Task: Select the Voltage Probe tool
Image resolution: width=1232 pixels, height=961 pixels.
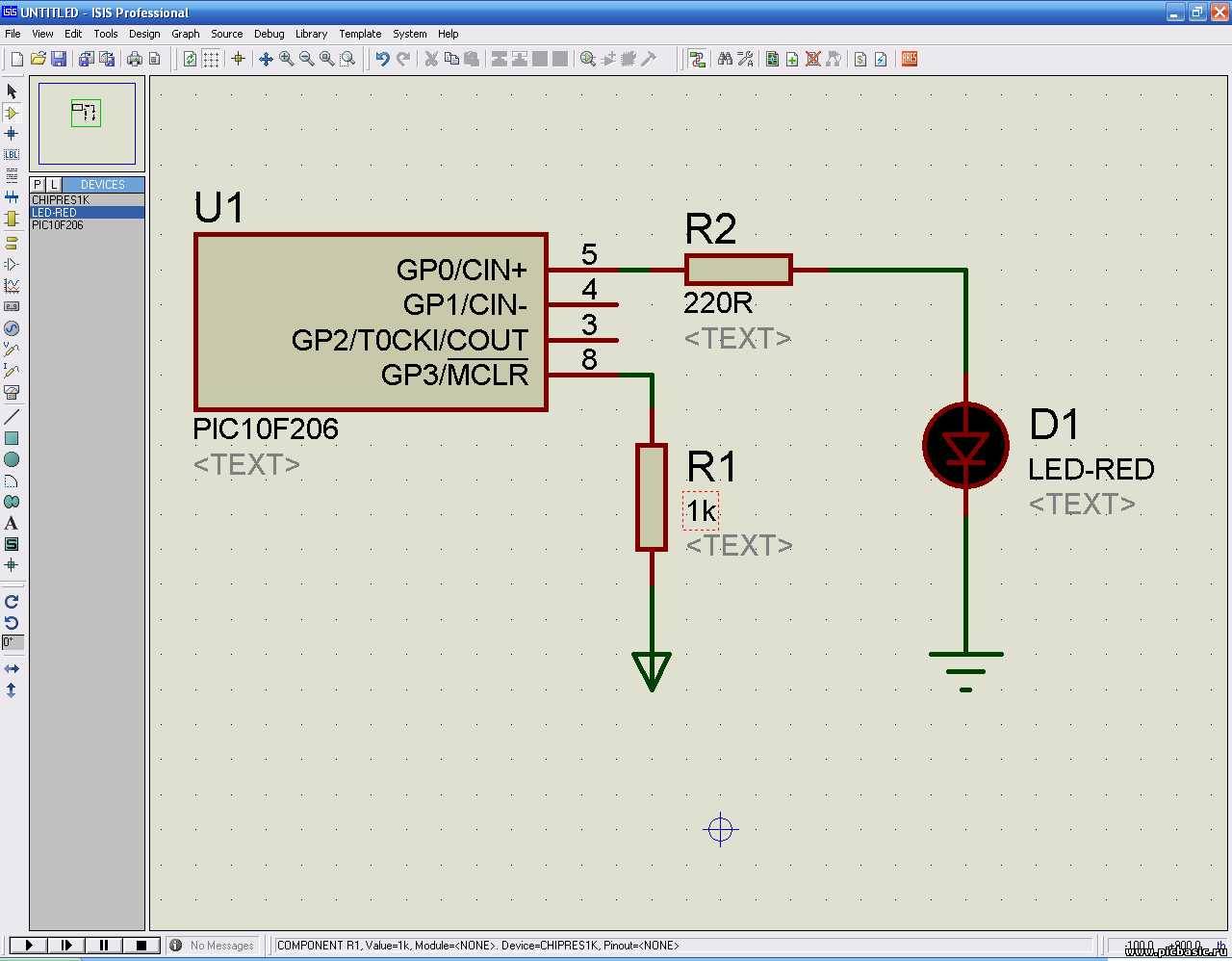Action: tap(12, 349)
